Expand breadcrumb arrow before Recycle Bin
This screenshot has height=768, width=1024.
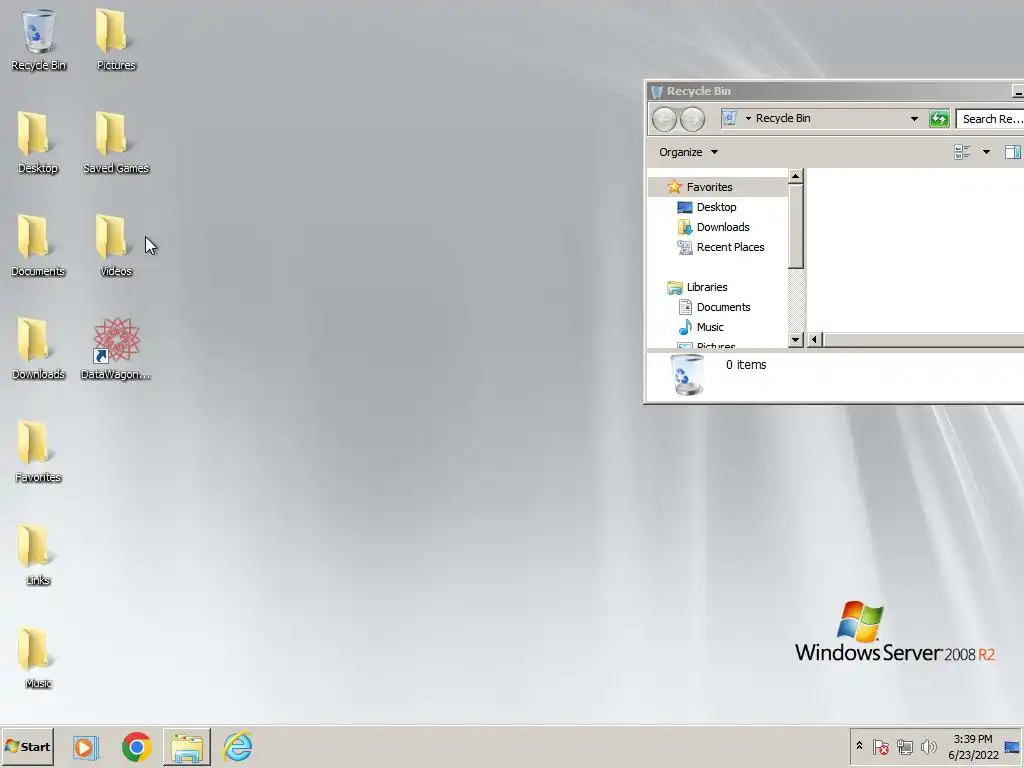748,119
